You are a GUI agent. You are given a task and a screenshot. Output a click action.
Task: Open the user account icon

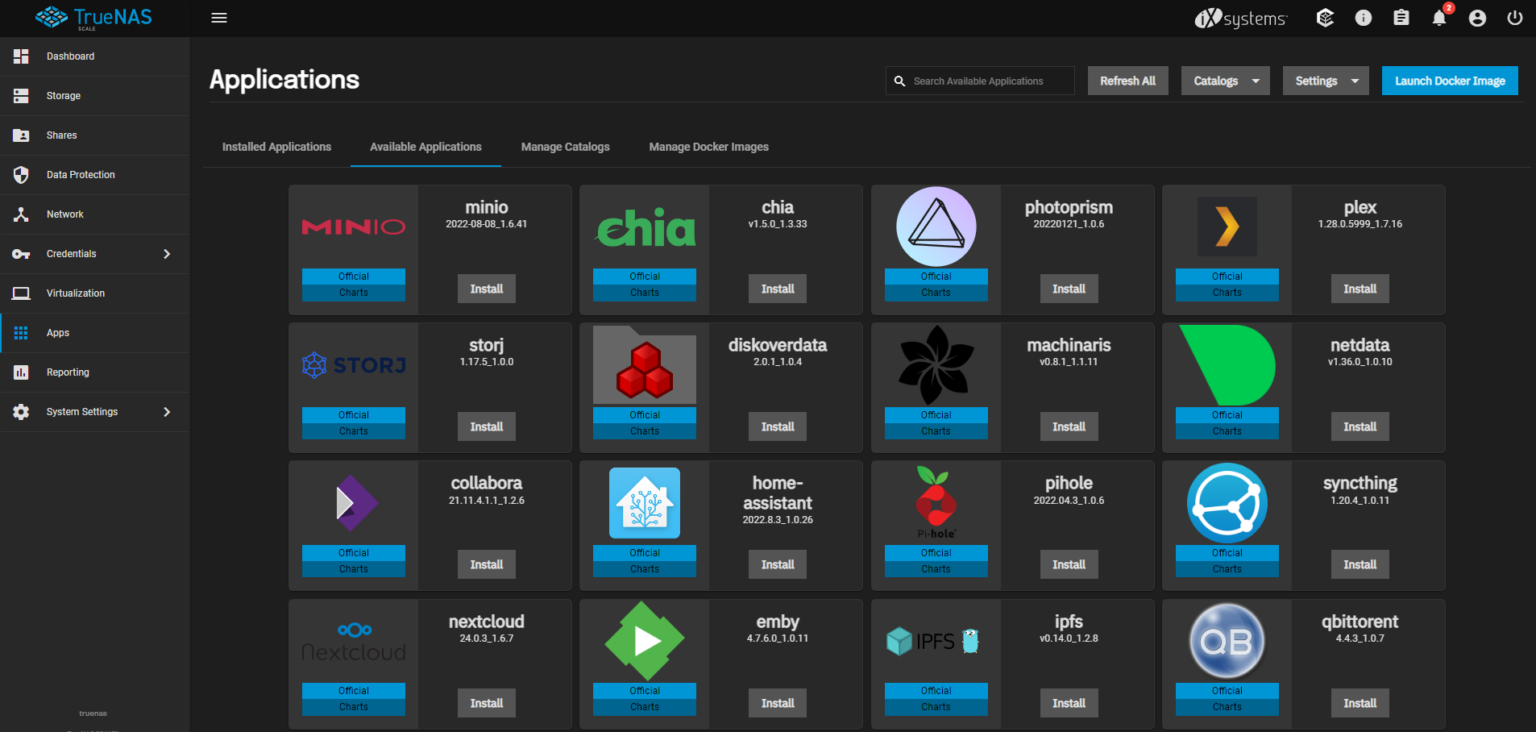click(x=1477, y=18)
